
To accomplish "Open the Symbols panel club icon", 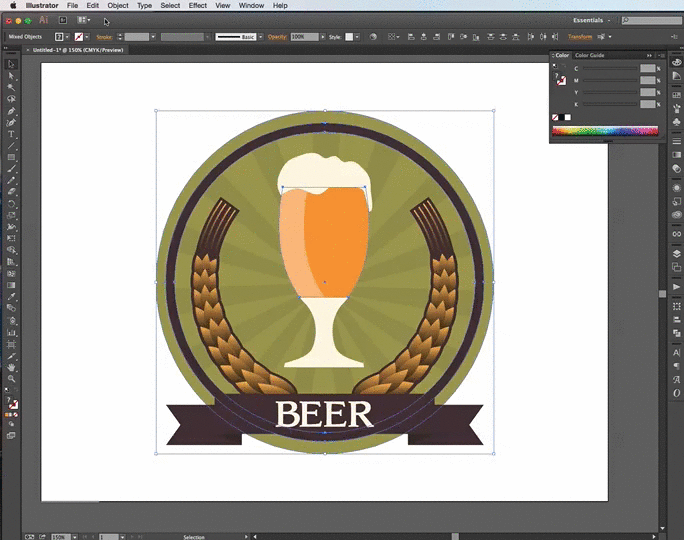I will point(677,122).
